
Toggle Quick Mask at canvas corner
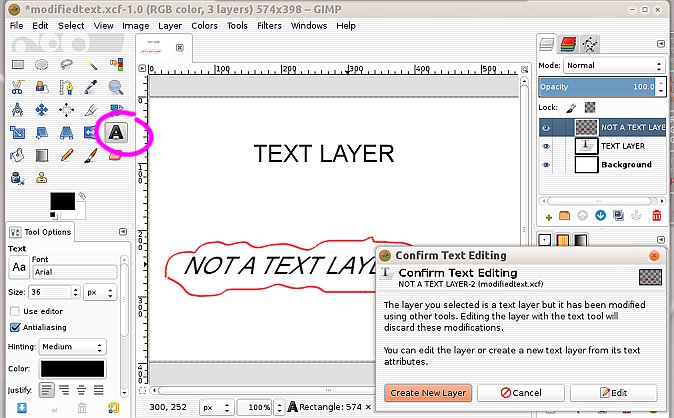click(143, 390)
